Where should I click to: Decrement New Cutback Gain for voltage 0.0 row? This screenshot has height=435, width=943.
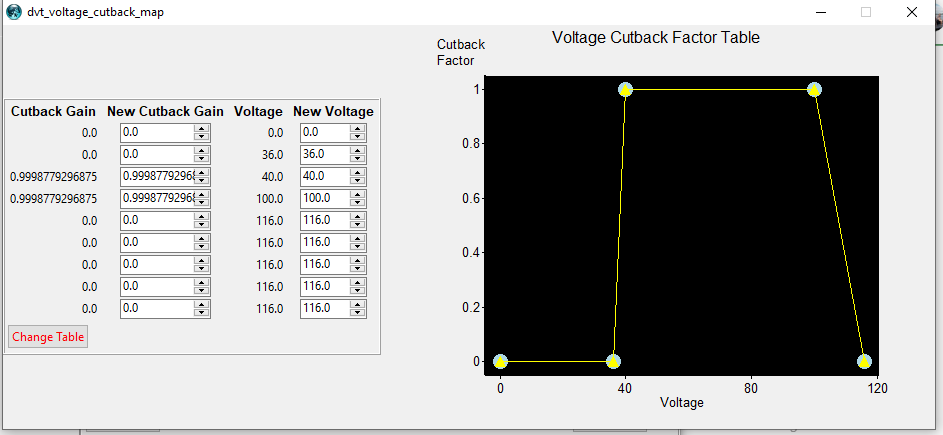point(202,137)
